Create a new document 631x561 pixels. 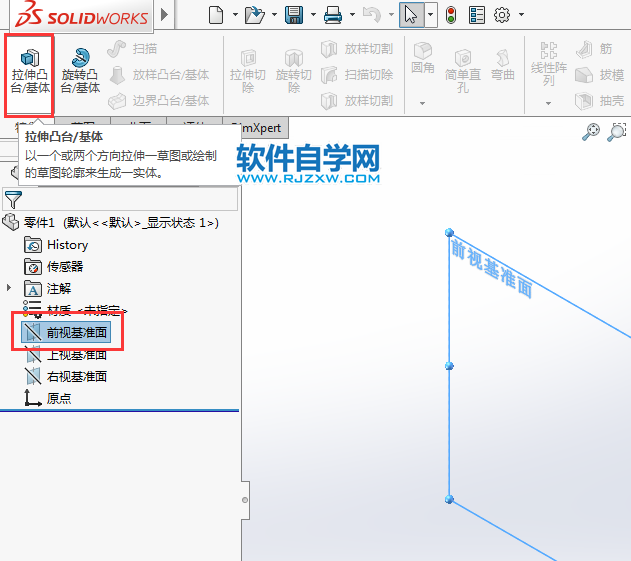click(x=216, y=15)
